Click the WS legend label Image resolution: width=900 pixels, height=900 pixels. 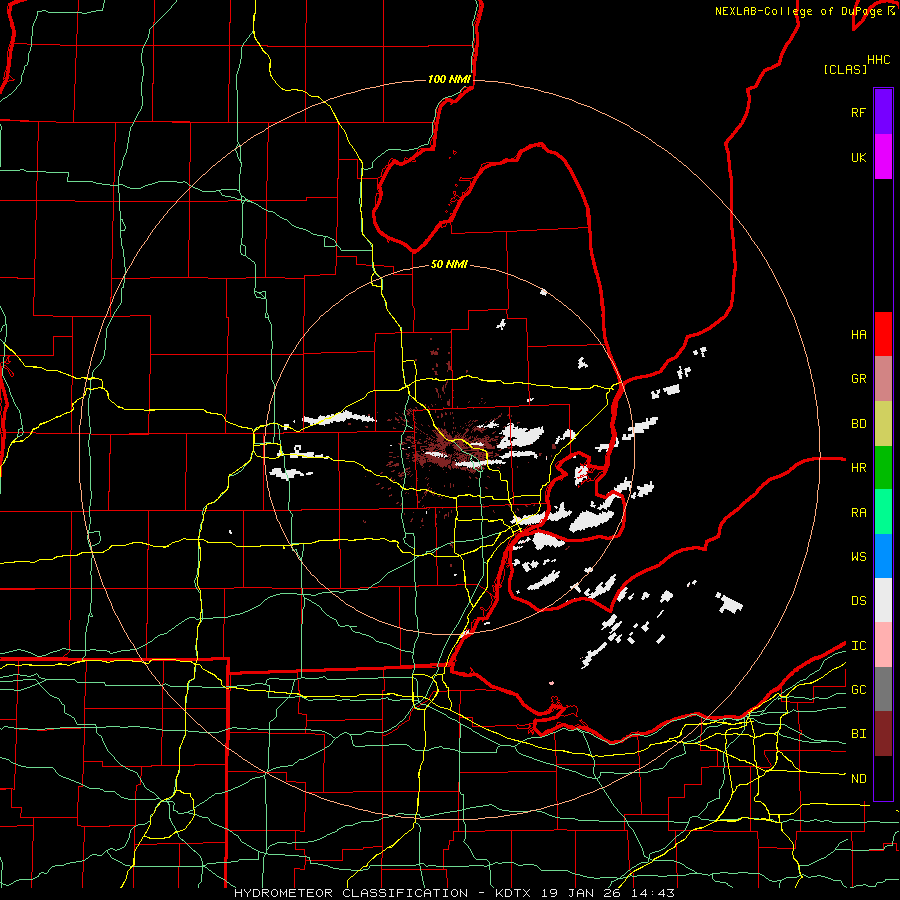click(859, 557)
